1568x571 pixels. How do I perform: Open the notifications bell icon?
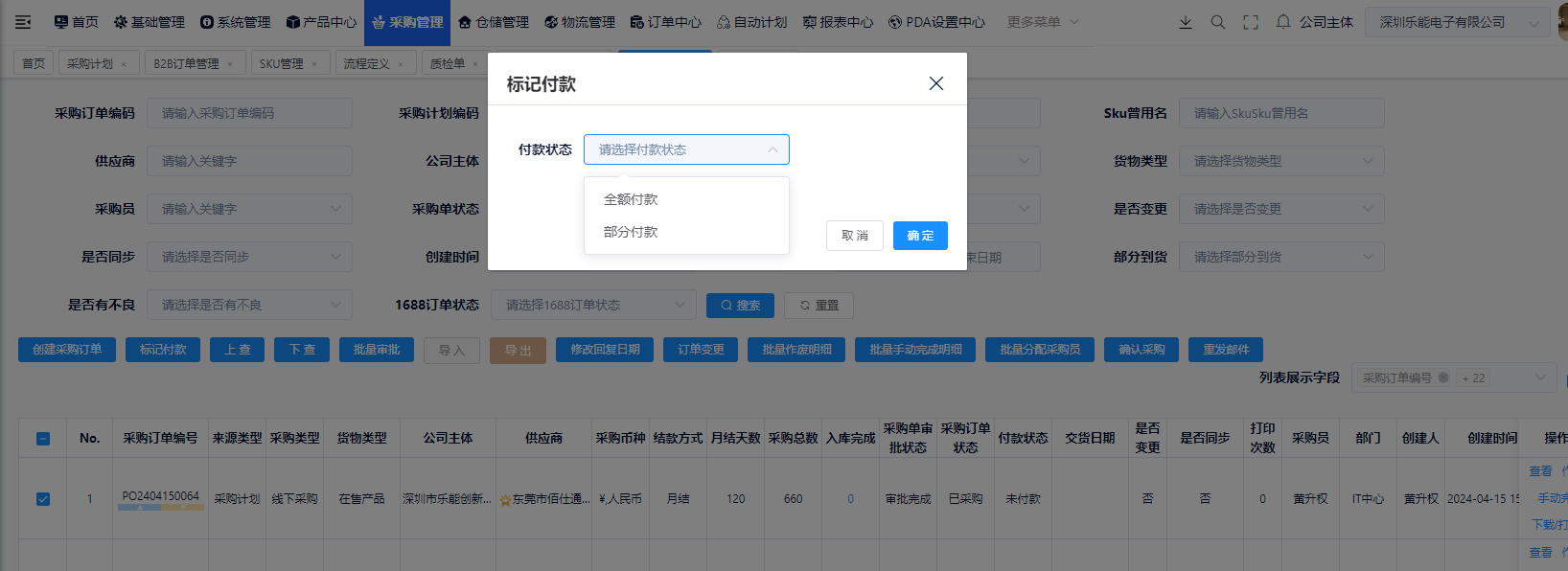[x=1283, y=22]
